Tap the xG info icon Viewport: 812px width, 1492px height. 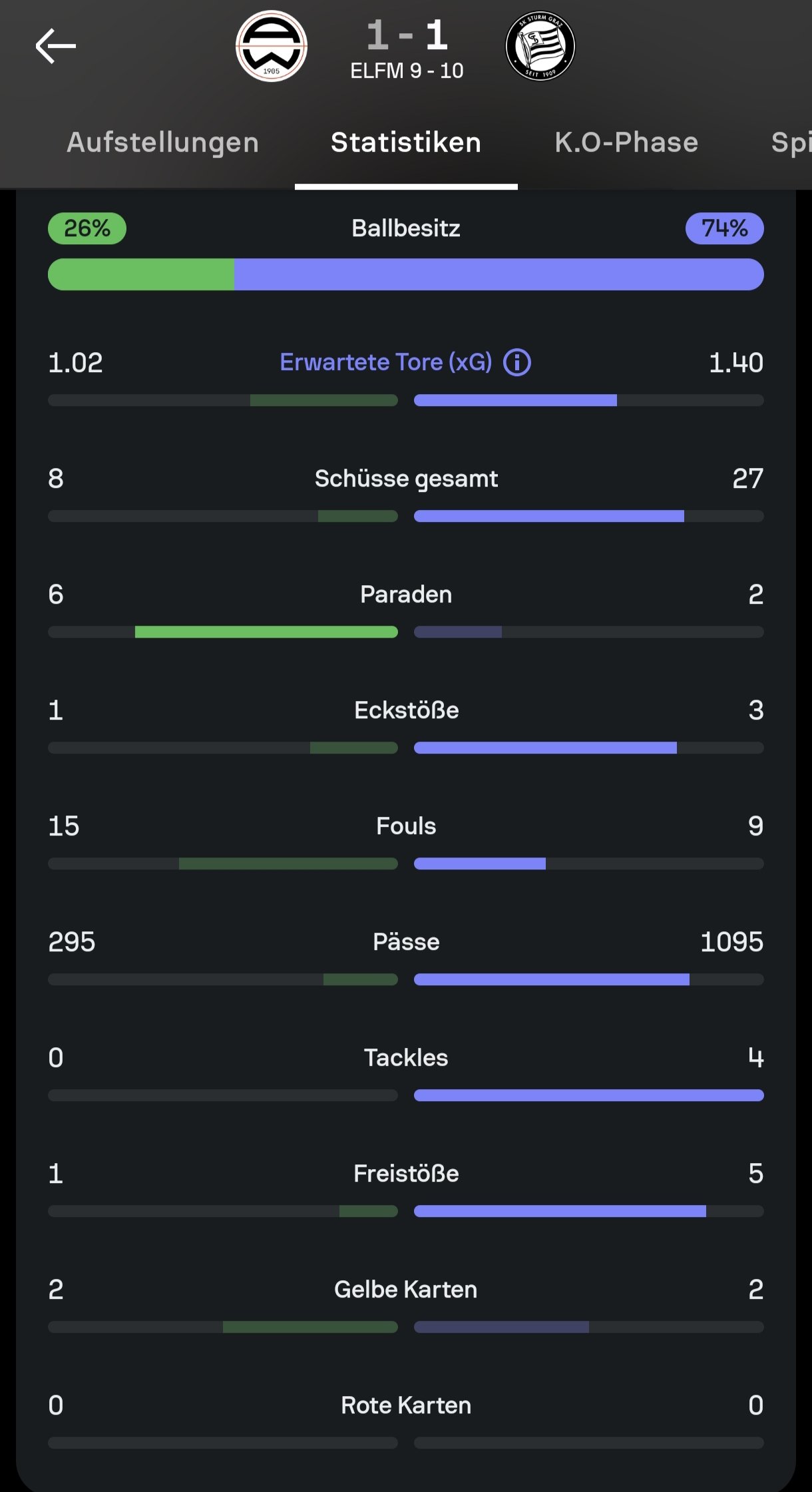(517, 363)
